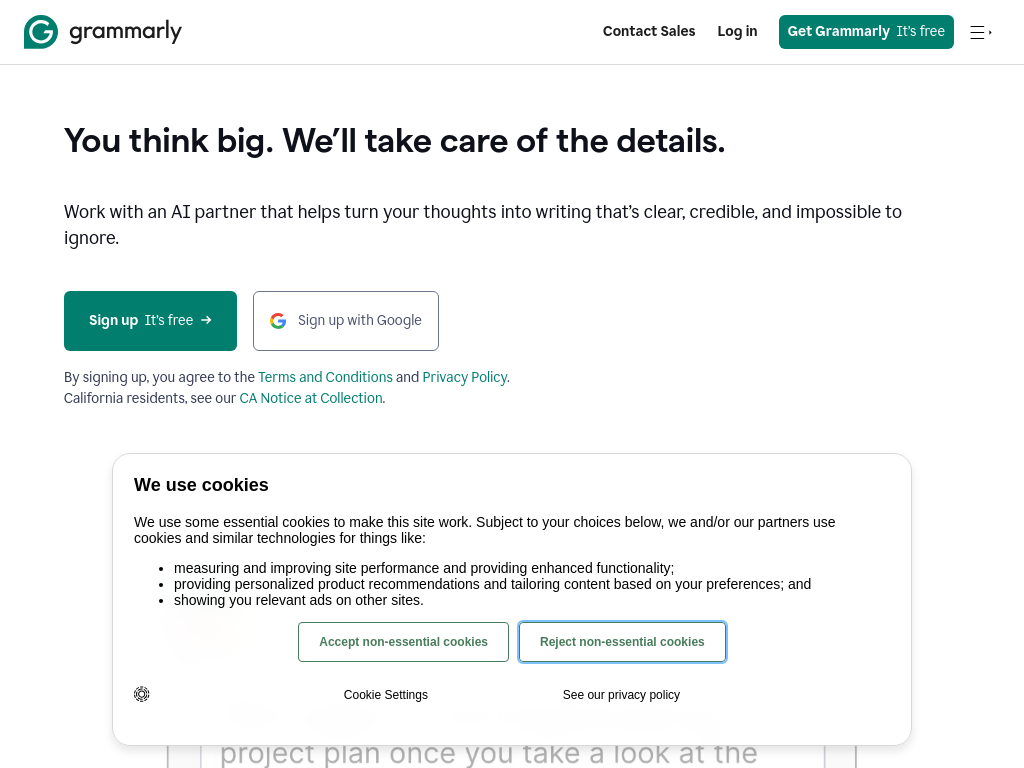The height and width of the screenshot is (768, 1024).
Task: Click the Google G logo icon
Action: click(278, 321)
